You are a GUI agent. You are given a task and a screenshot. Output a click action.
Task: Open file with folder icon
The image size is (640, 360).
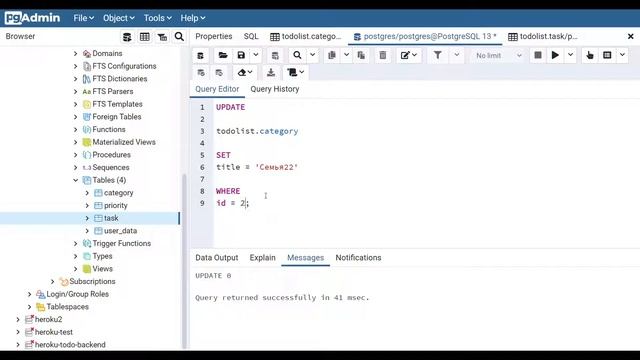pyautogui.click(x=223, y=55)
